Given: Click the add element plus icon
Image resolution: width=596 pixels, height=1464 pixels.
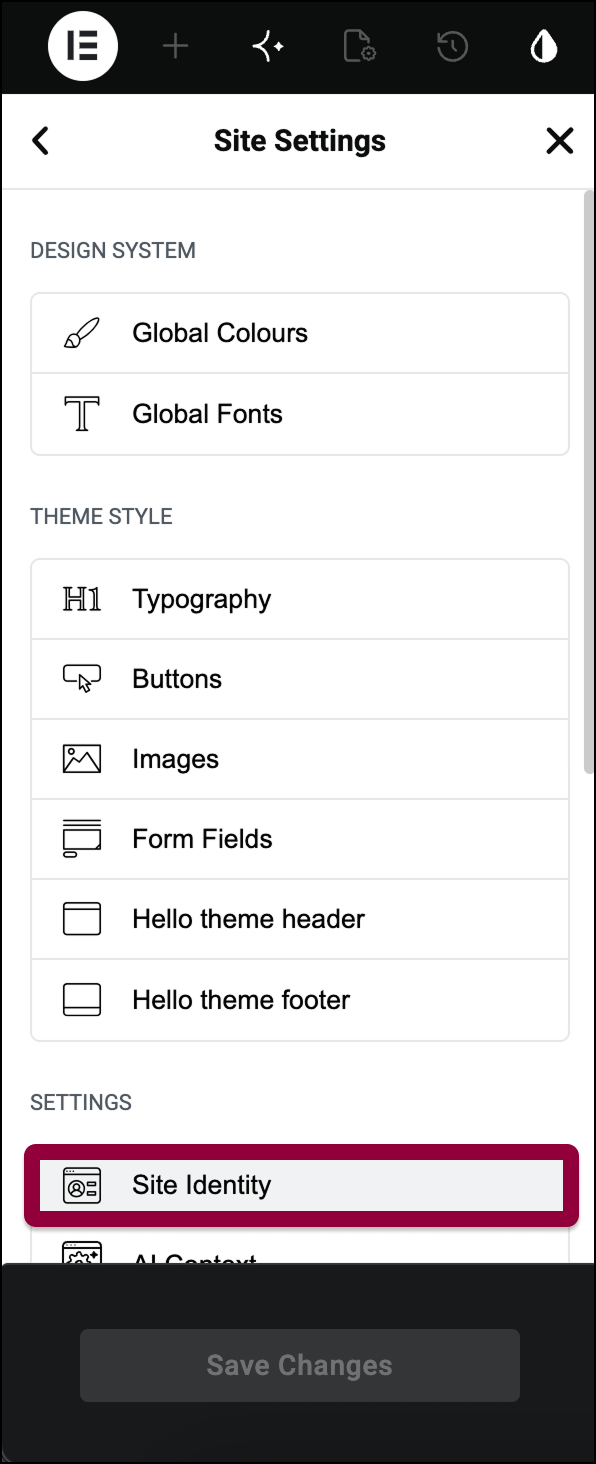Looking at the screenshot, I should pyautogui.click(x=175, y=47).
